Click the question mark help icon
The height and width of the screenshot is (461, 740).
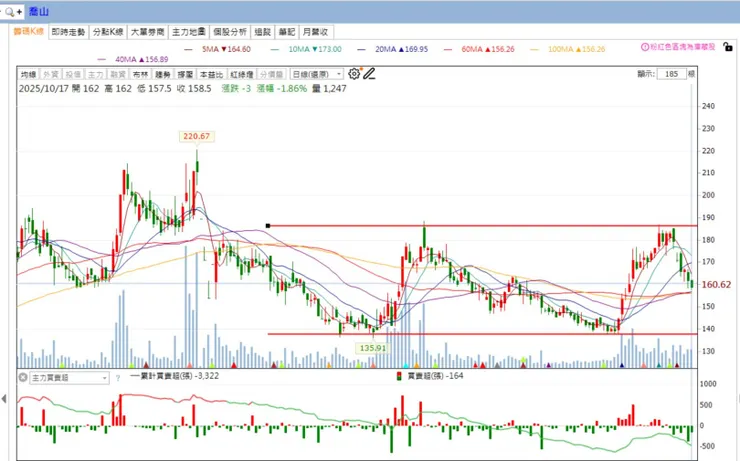[x=118, y=378]
